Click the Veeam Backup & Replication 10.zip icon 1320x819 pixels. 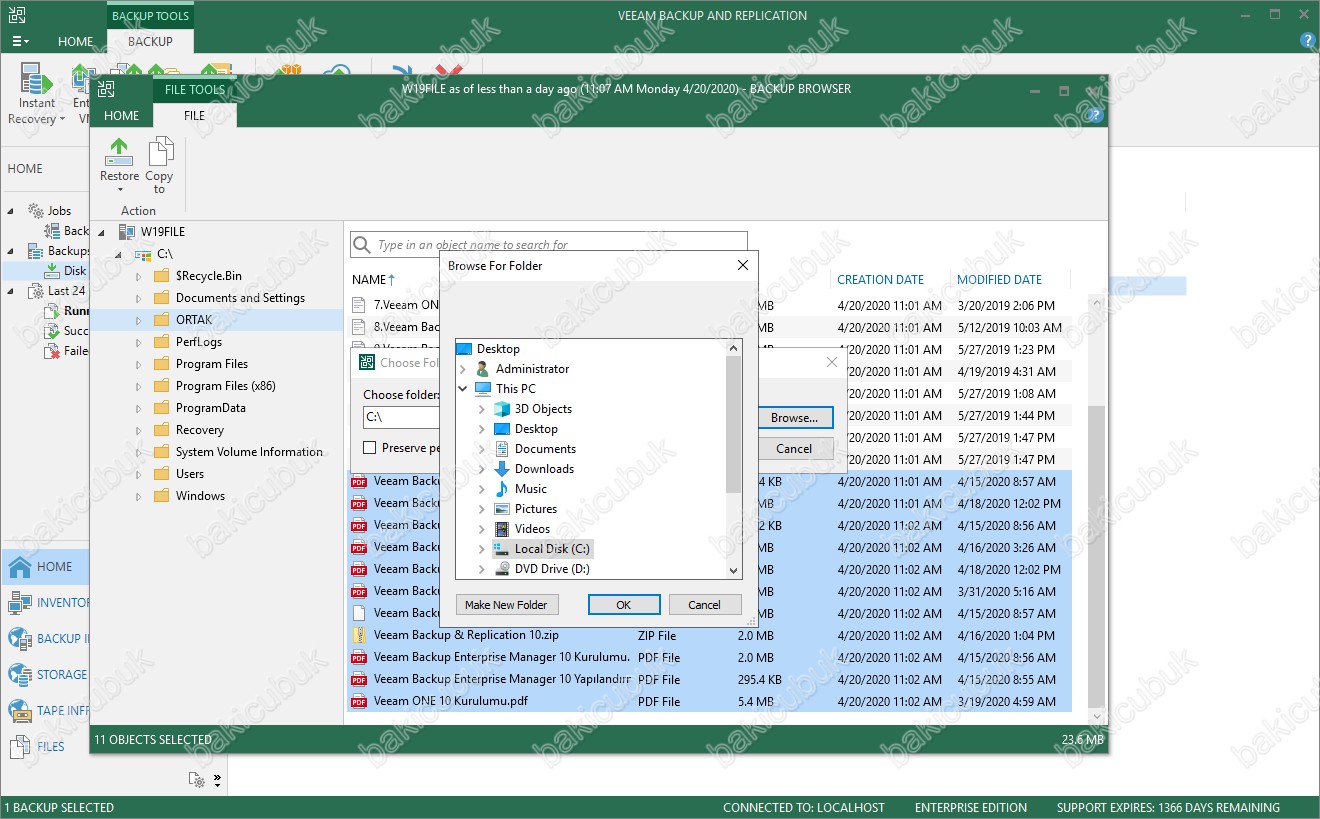[x=359, y=636]
